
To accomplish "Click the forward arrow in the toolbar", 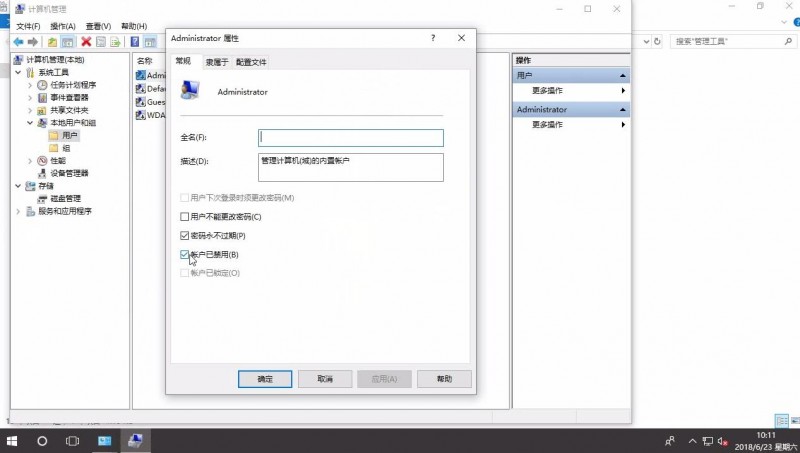I will click(x=33, y=42).
